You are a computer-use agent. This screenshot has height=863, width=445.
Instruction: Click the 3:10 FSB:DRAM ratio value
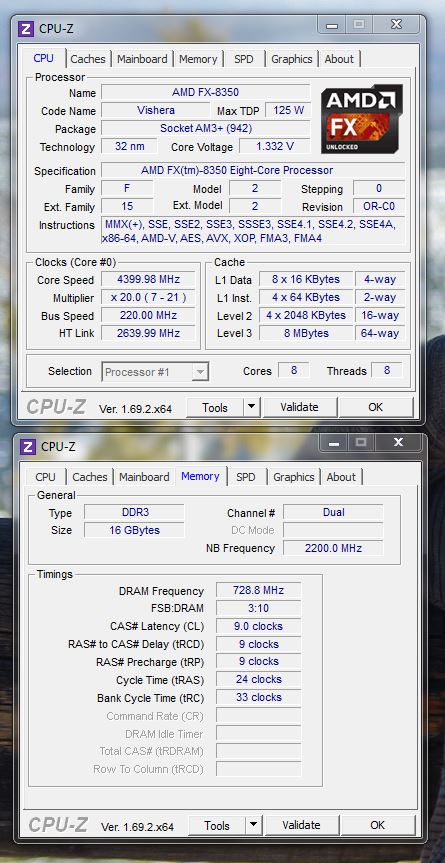point(259,608)
